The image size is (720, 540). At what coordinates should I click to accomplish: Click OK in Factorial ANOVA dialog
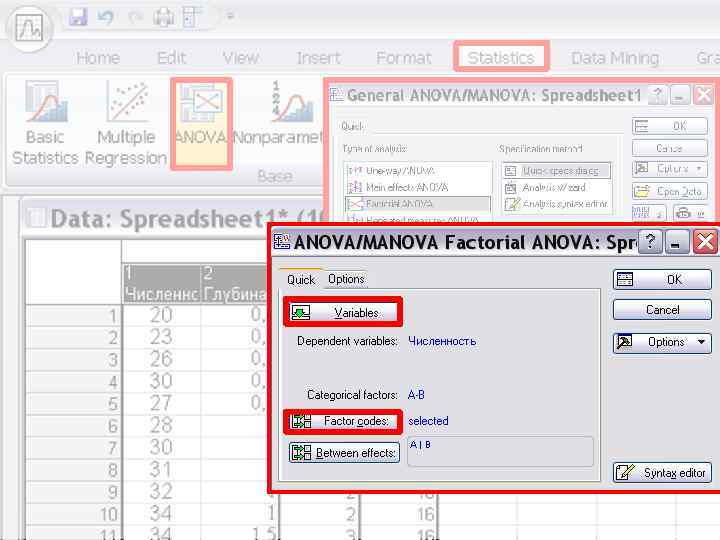click(662, 279)
